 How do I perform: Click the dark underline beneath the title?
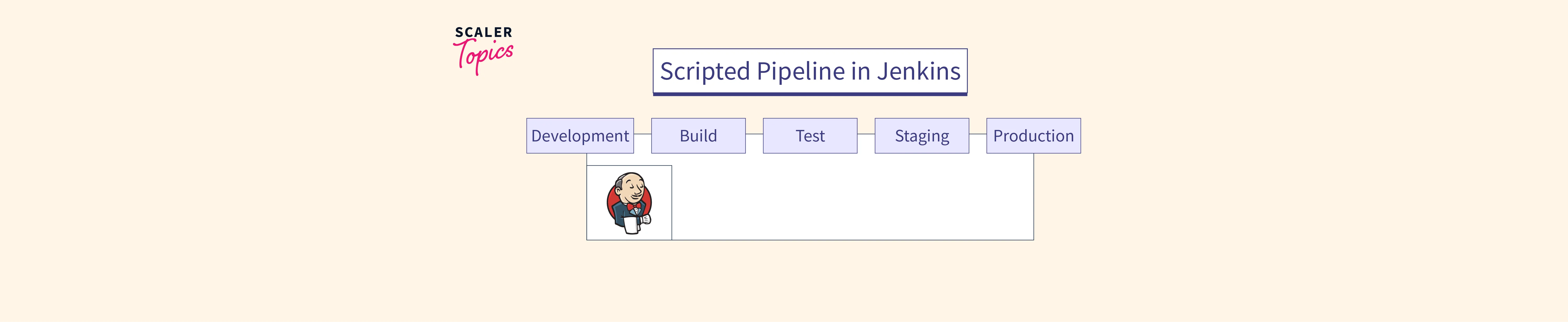pos(810,94)
